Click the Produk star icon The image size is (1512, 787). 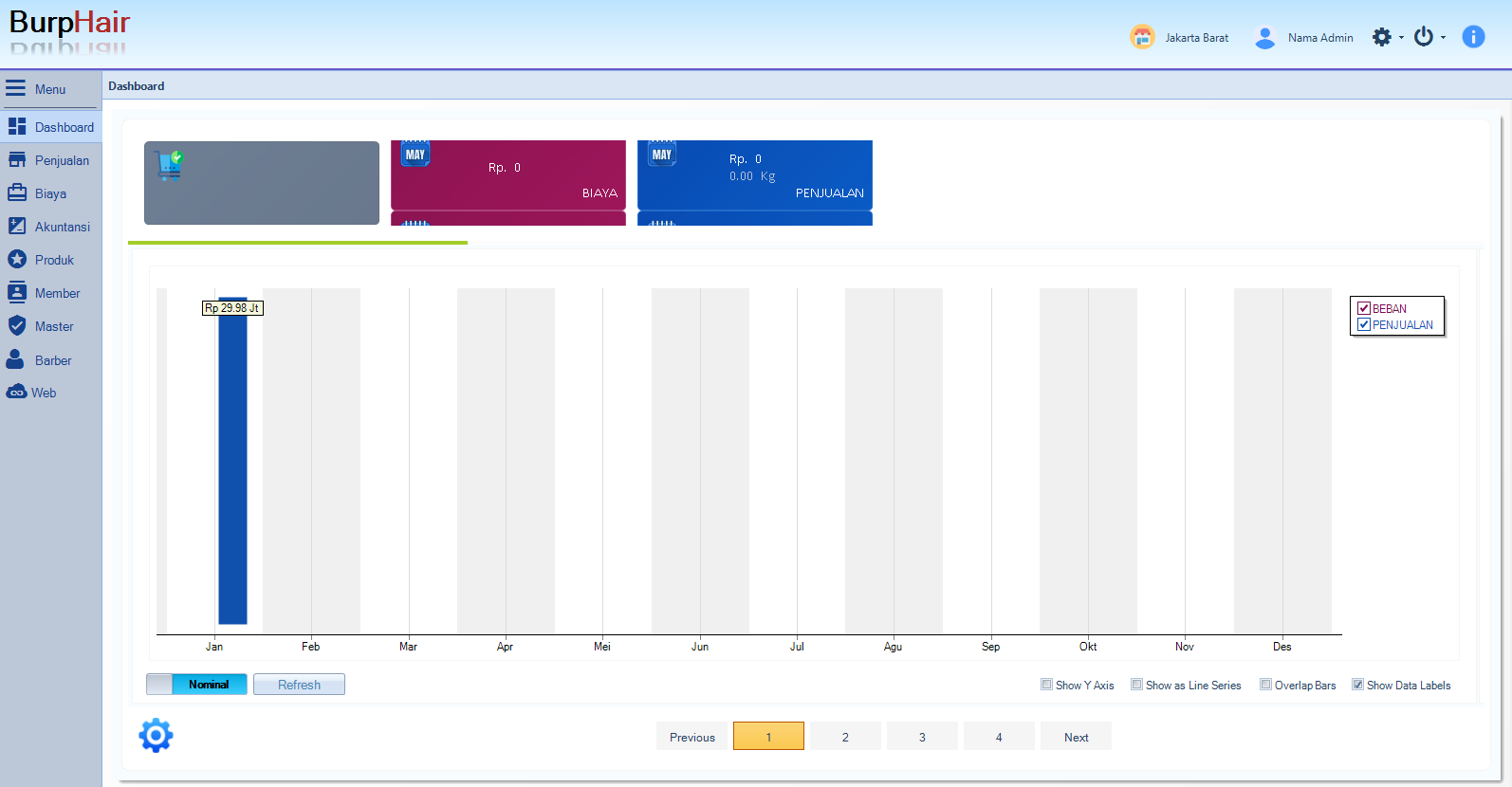(17, 259)
